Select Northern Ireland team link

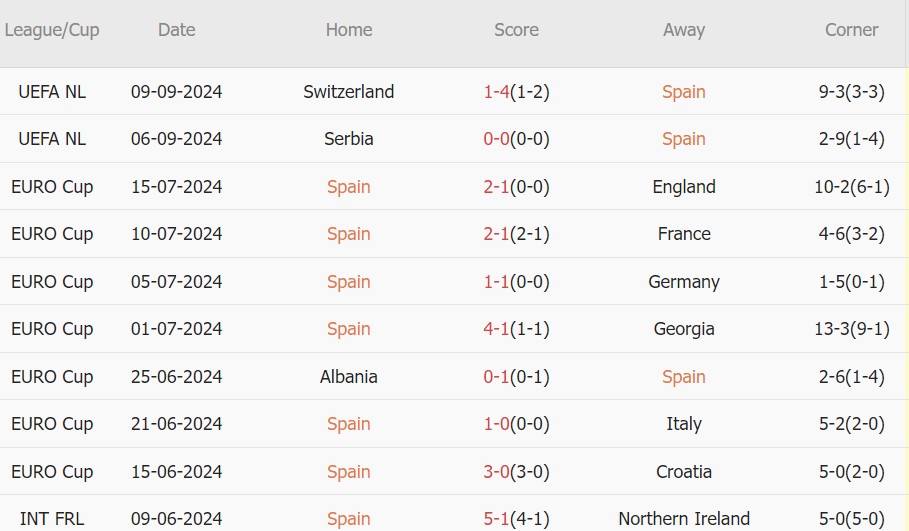pyautogui.click(x=684, y=519)
